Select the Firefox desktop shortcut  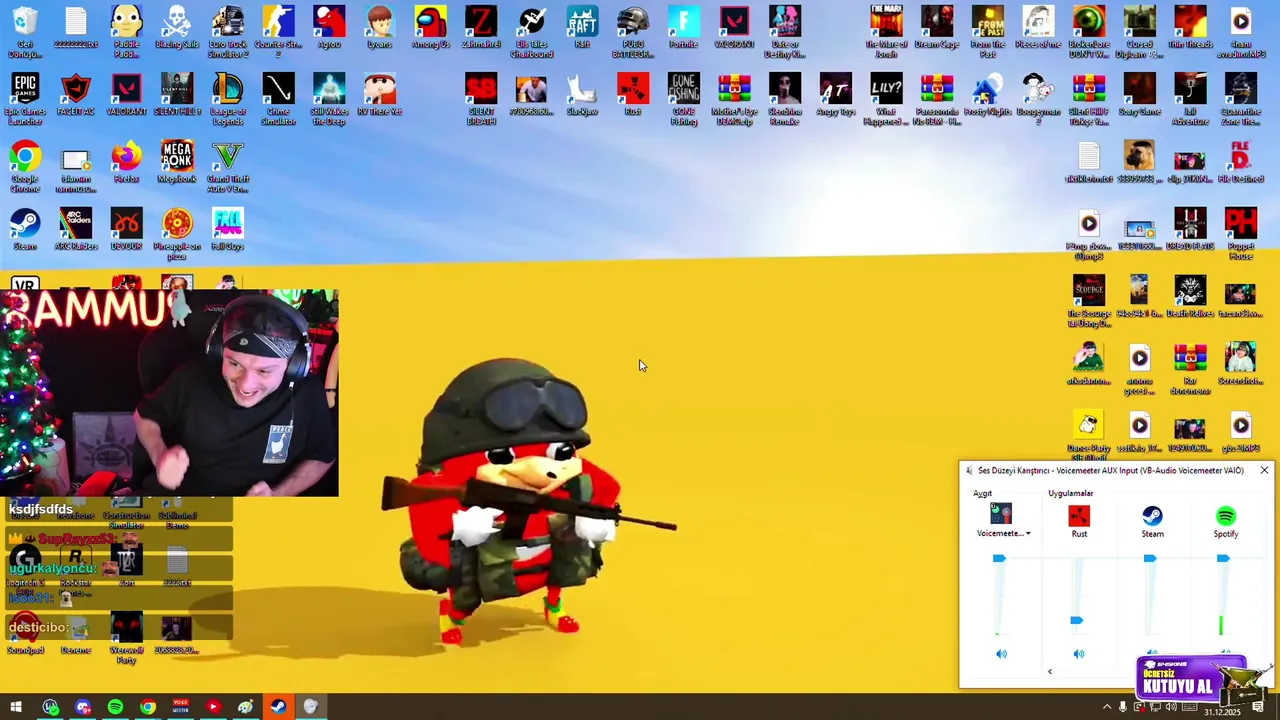coord(126,162)
